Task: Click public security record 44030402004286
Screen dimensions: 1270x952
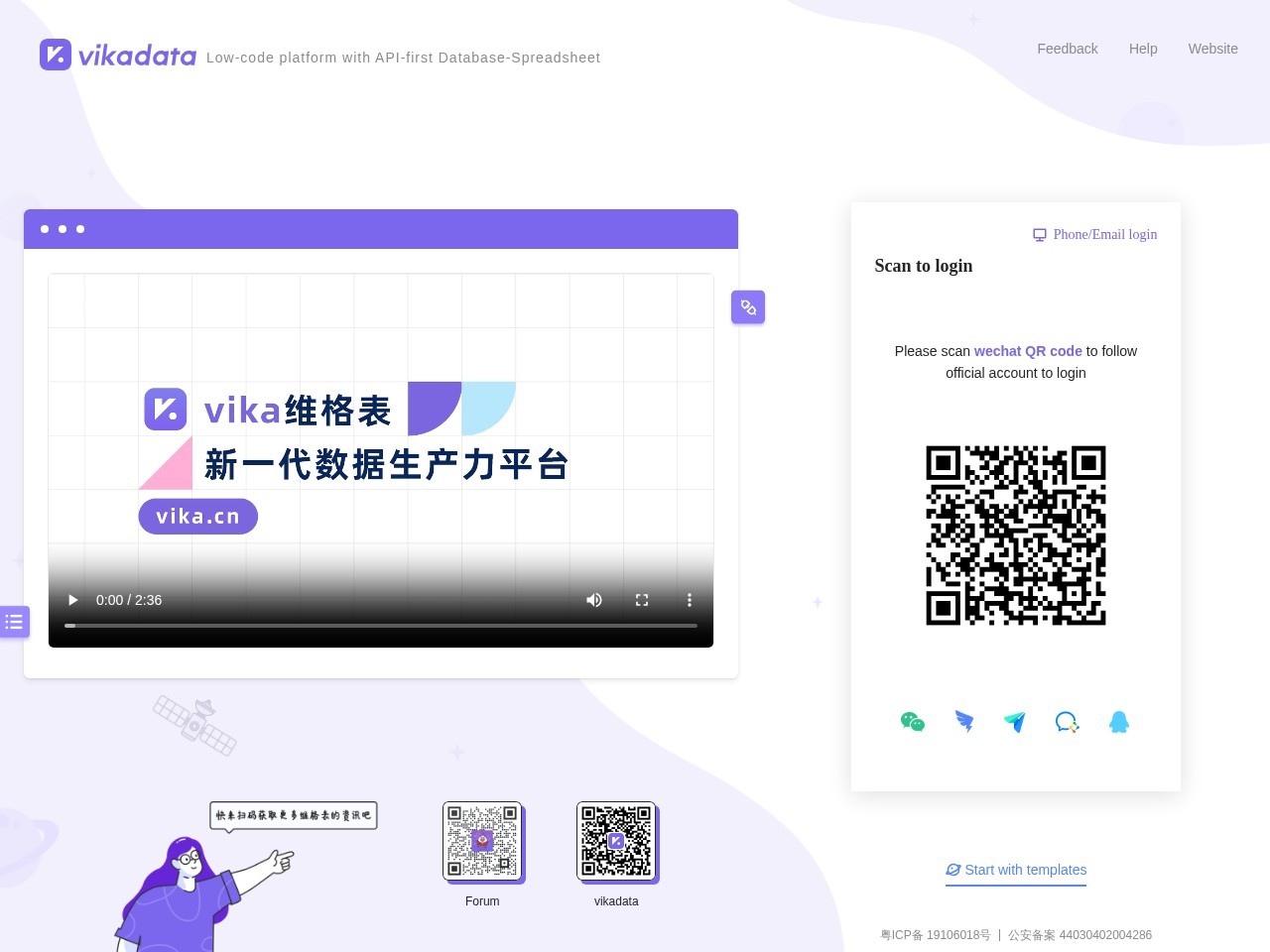Action: pos(1080,935)
